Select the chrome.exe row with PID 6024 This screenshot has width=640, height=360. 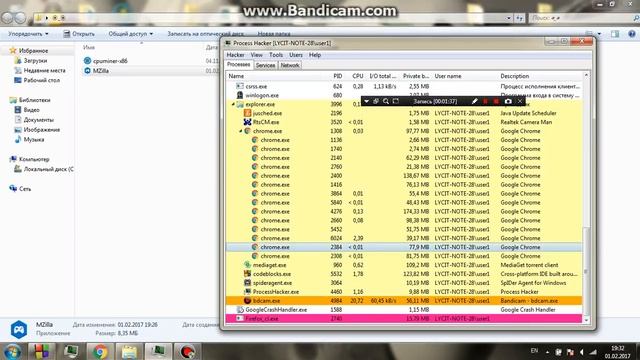(x=404, y=238)
